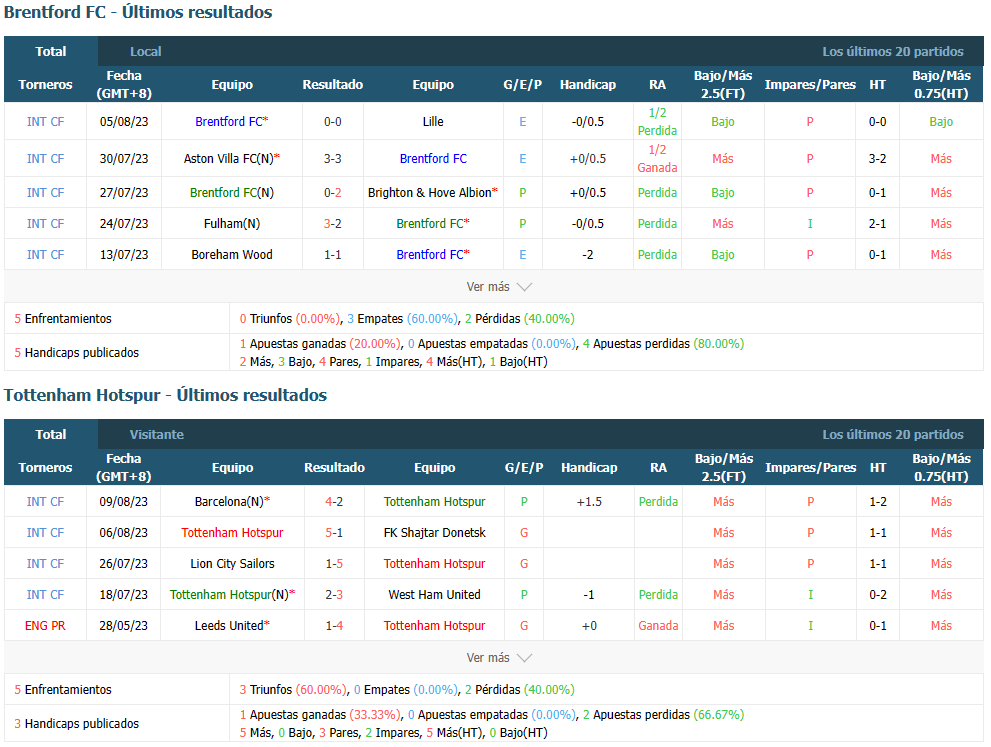Click Leeds United* team name
This screenshot has height=747, width=991.
pos(232,626)
